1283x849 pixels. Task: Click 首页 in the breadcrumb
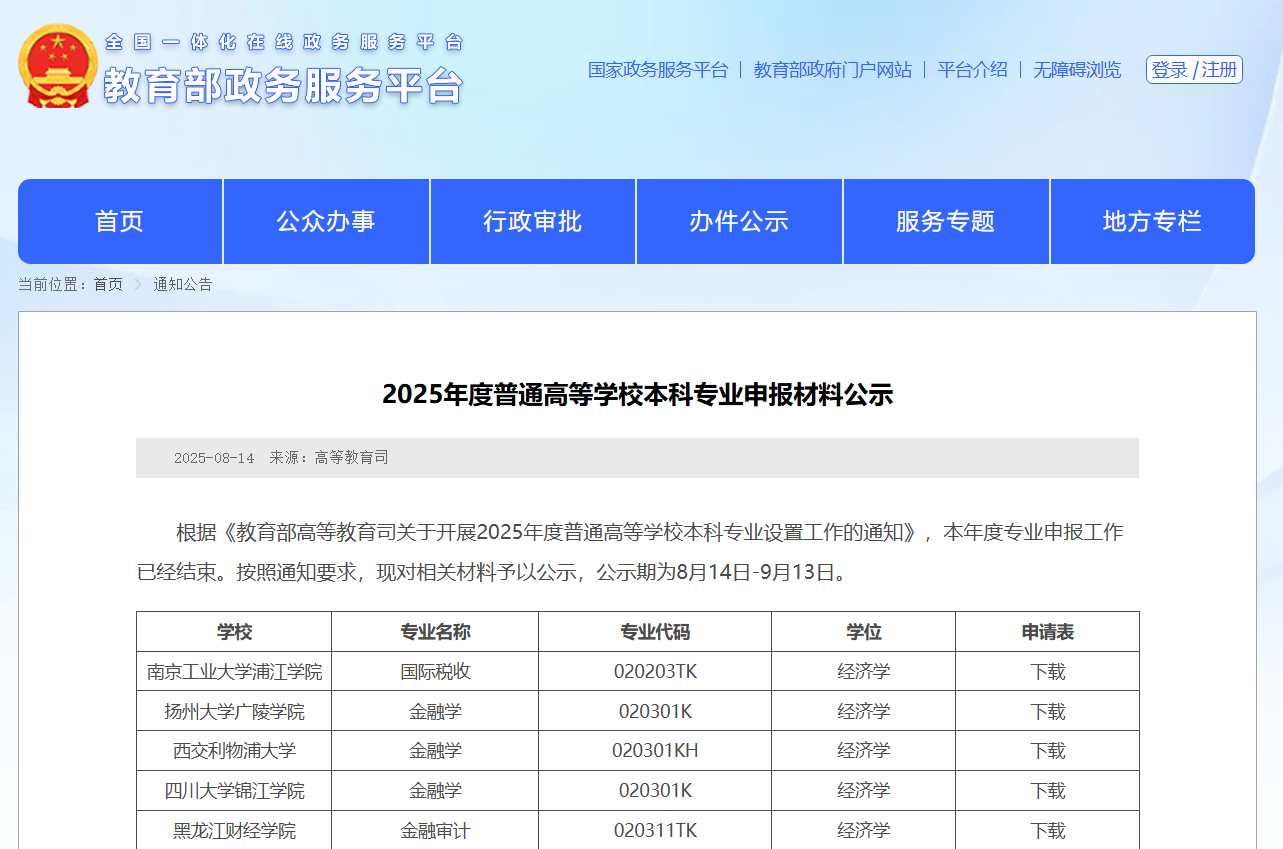coord(108,285)
